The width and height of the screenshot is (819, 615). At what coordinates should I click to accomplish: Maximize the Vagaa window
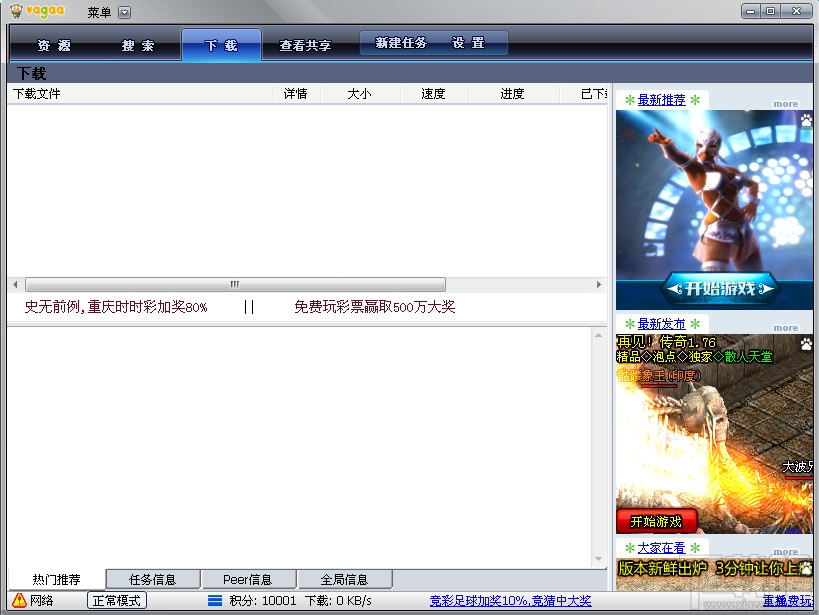[x=770, y=11]
